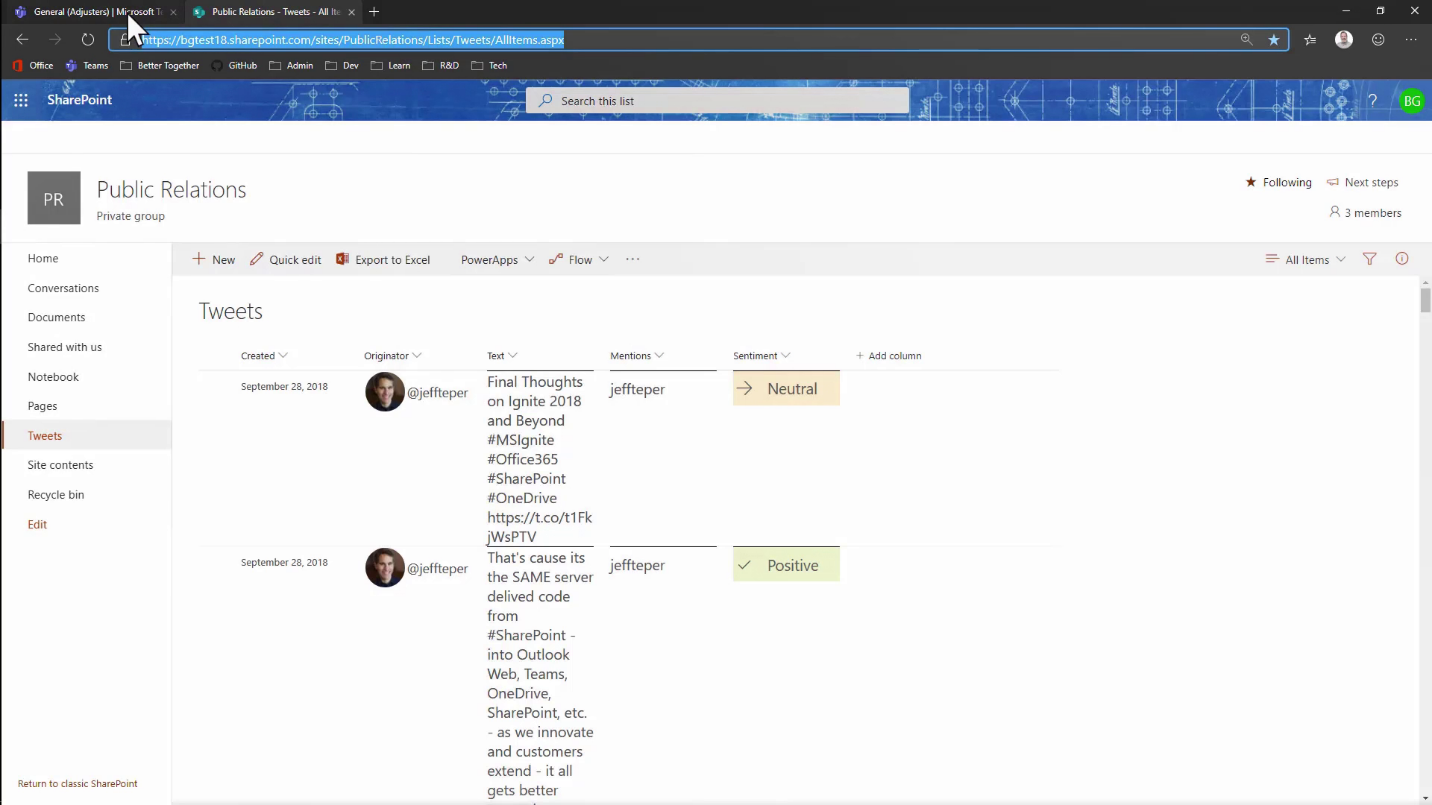
Task: Open the Better Together bookmarks folder
Action: pos(160,66)
